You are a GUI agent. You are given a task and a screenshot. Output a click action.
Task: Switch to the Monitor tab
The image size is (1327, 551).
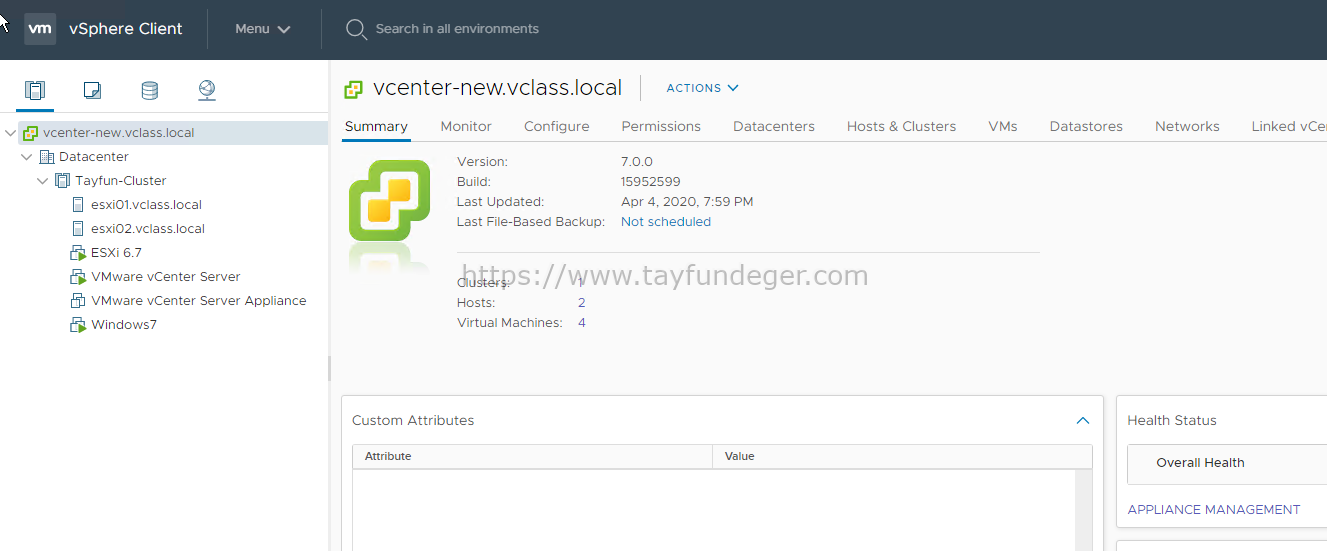pyautogui.click(x=466, y=127)
